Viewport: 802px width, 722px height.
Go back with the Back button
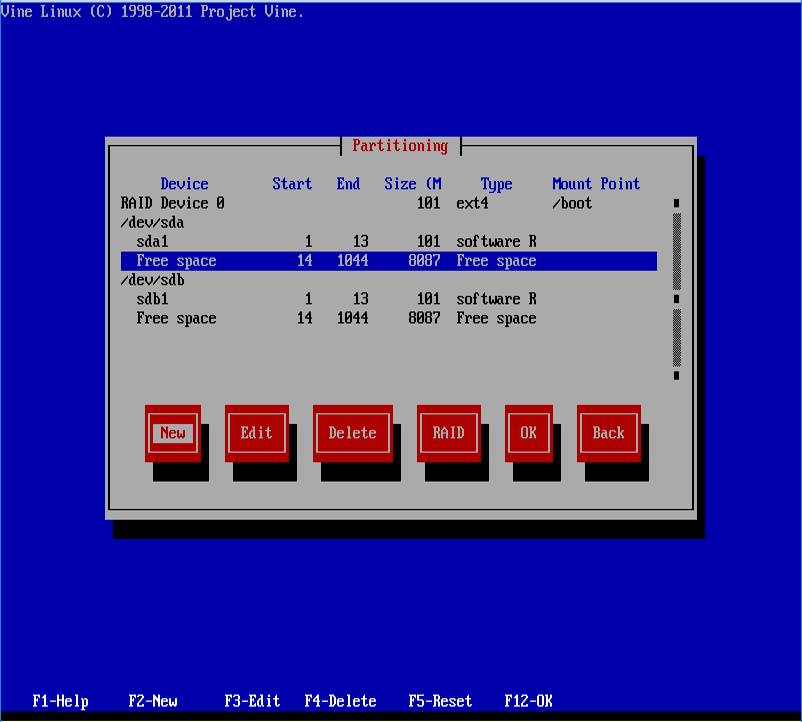click(x=609, y=433)
